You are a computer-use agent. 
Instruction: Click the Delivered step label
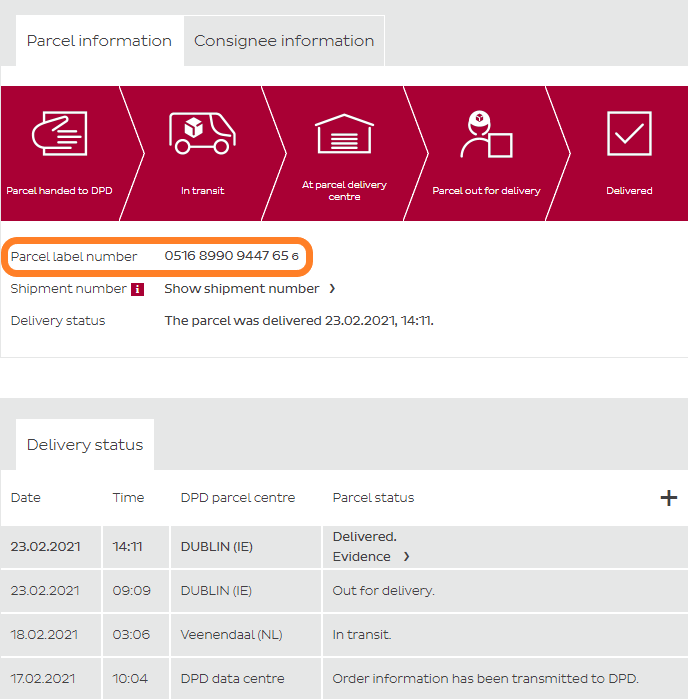pyautogui.click(x=629, y=190)
